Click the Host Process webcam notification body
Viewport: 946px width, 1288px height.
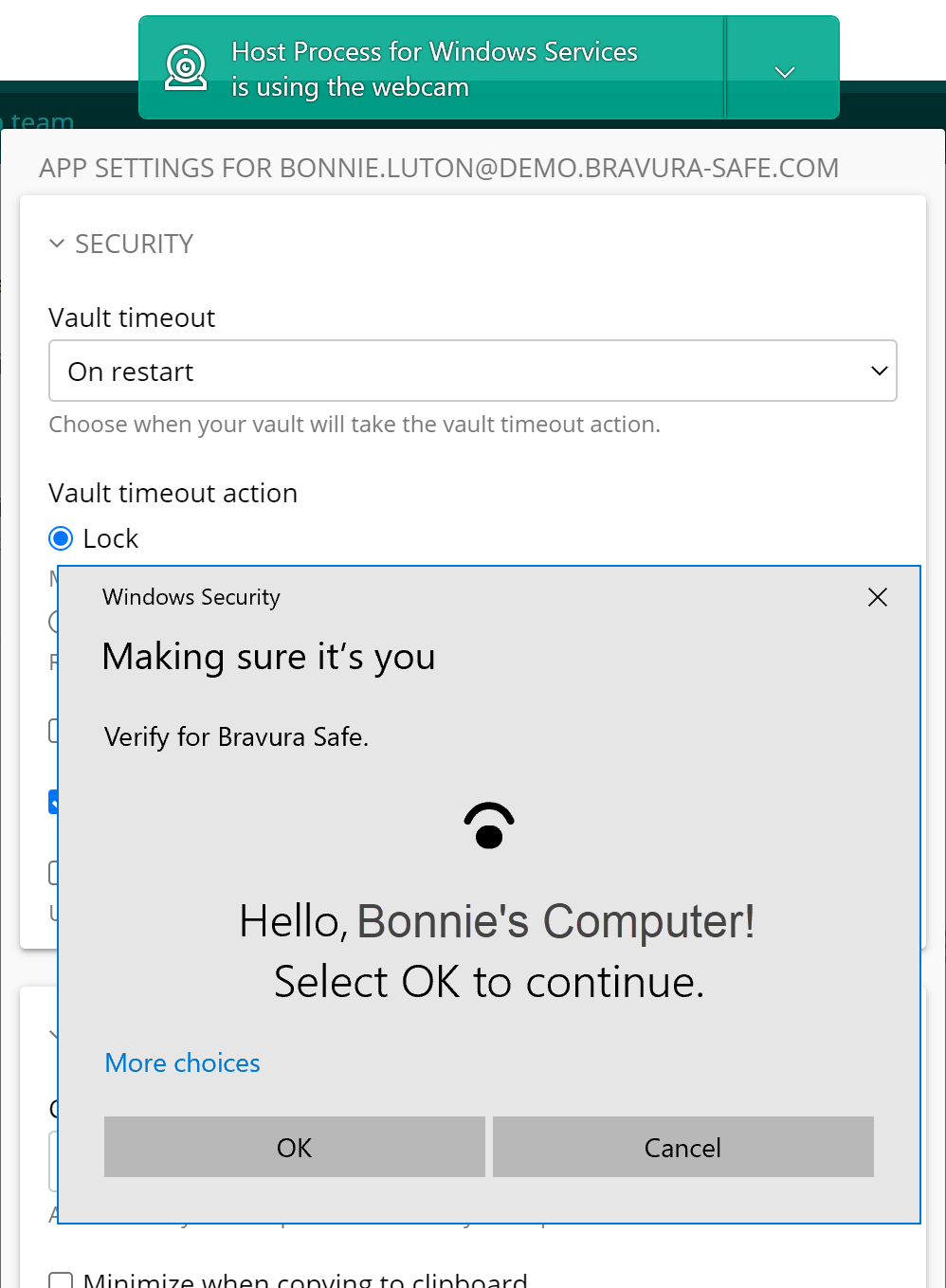(x=433, y=68)
